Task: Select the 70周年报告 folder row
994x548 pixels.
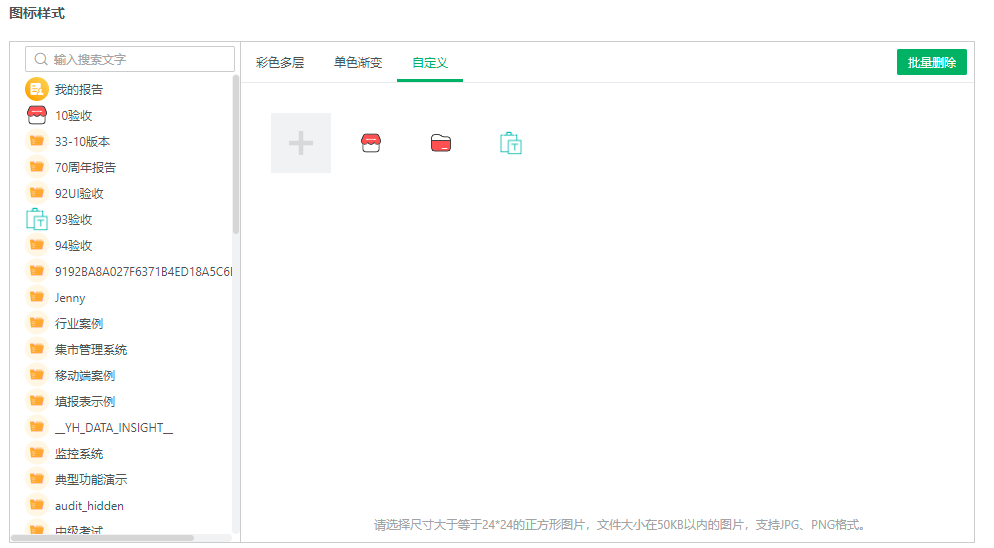Action: point(128,167)
